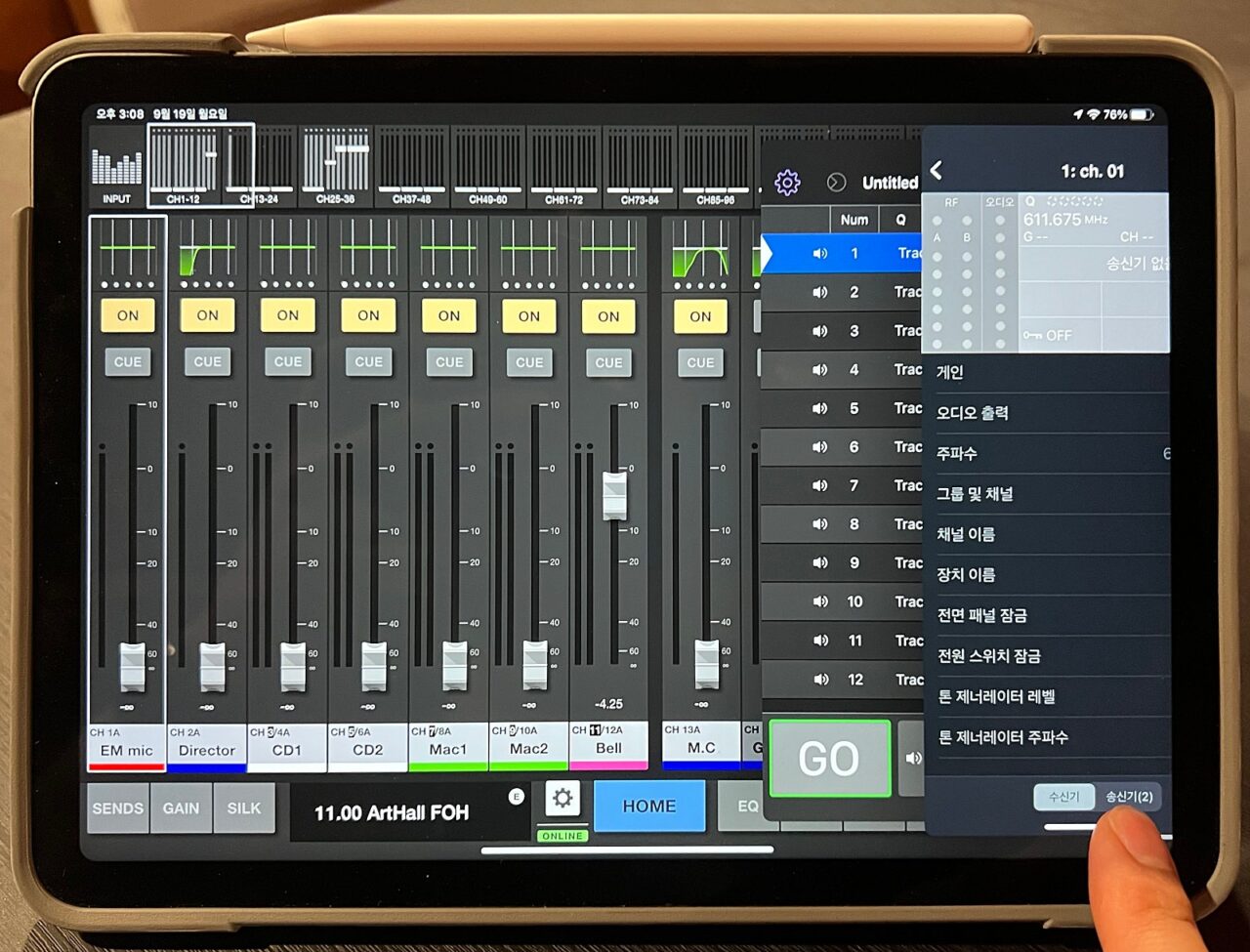Click the speaker icon on cue 9
Image resolution: width=1250 pixels, height=952 pixels.
click(x=820, y=562)
